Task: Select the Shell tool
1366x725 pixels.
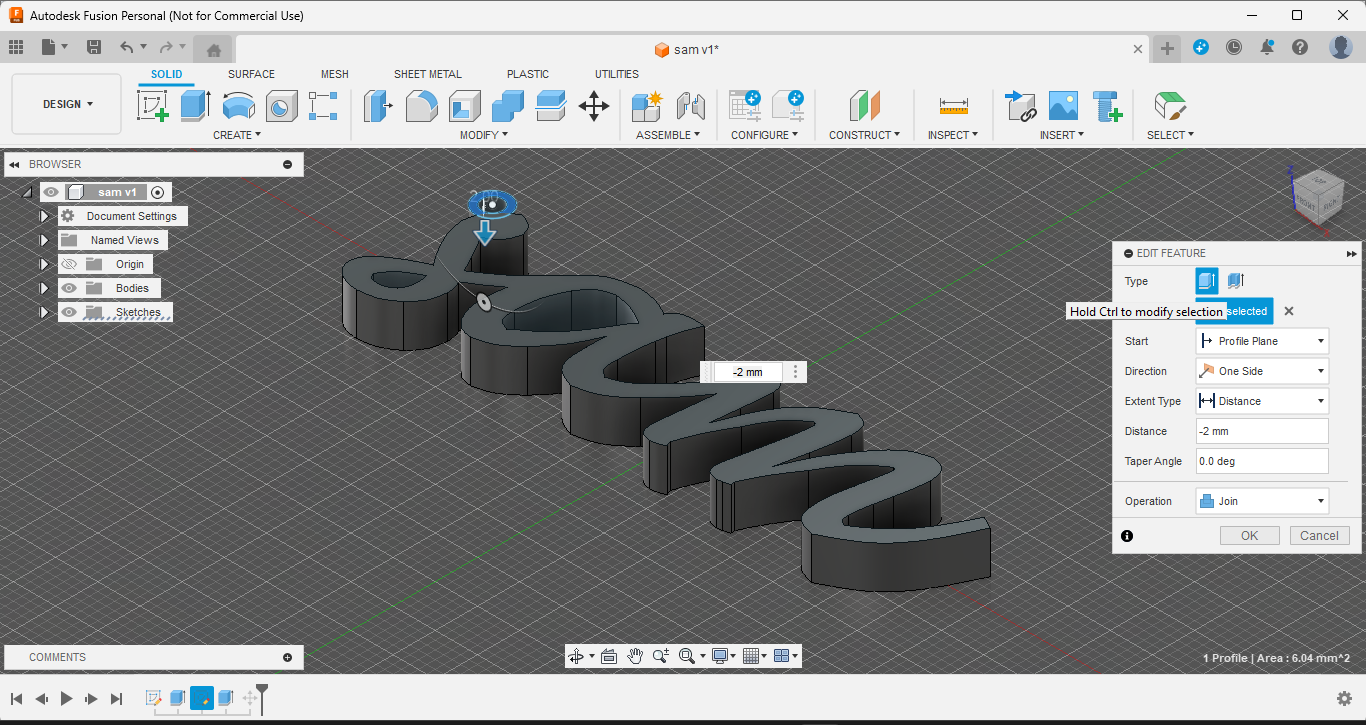Action: (464, 105)
